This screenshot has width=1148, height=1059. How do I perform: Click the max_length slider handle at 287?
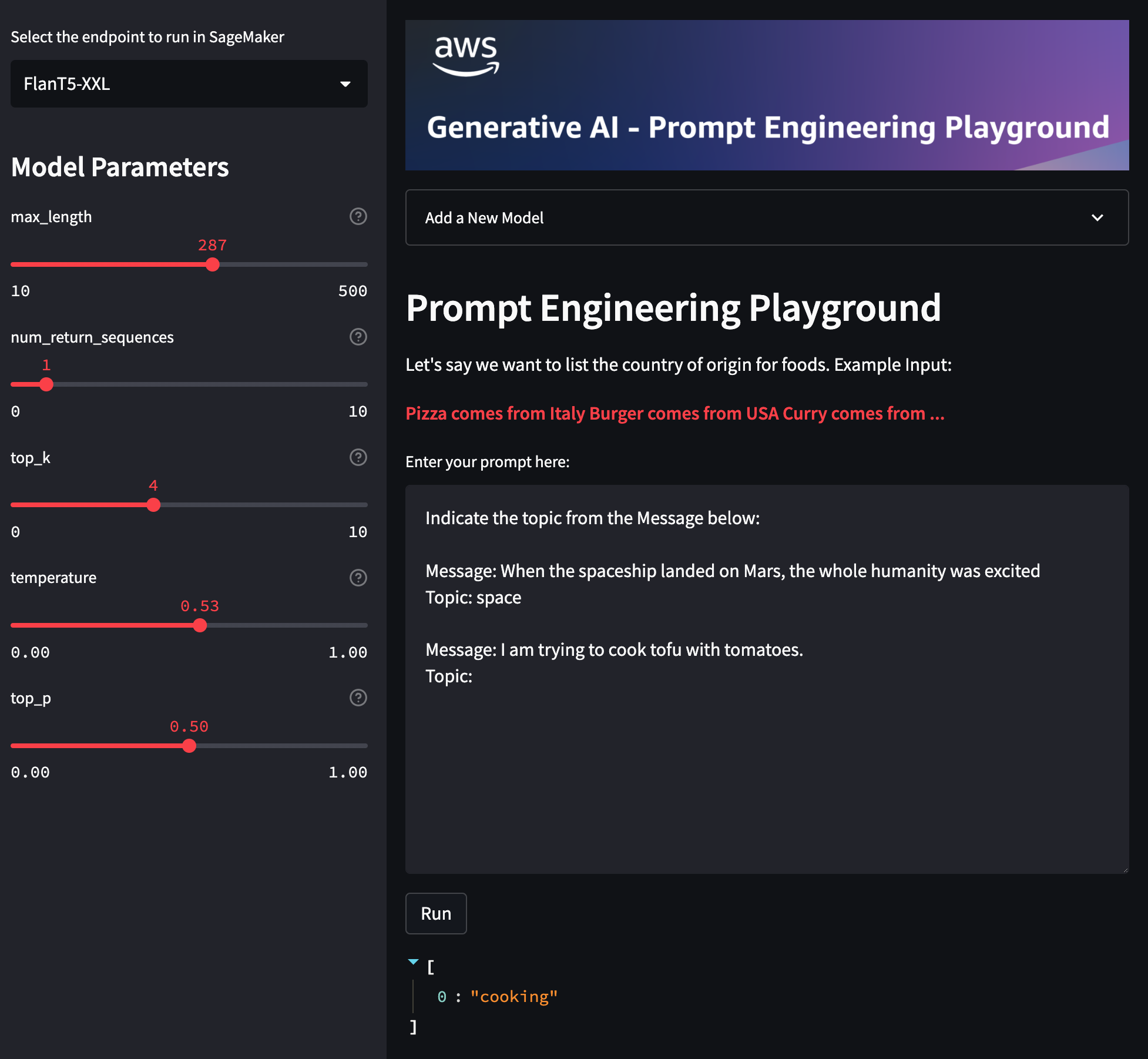(x=213, y=264)
